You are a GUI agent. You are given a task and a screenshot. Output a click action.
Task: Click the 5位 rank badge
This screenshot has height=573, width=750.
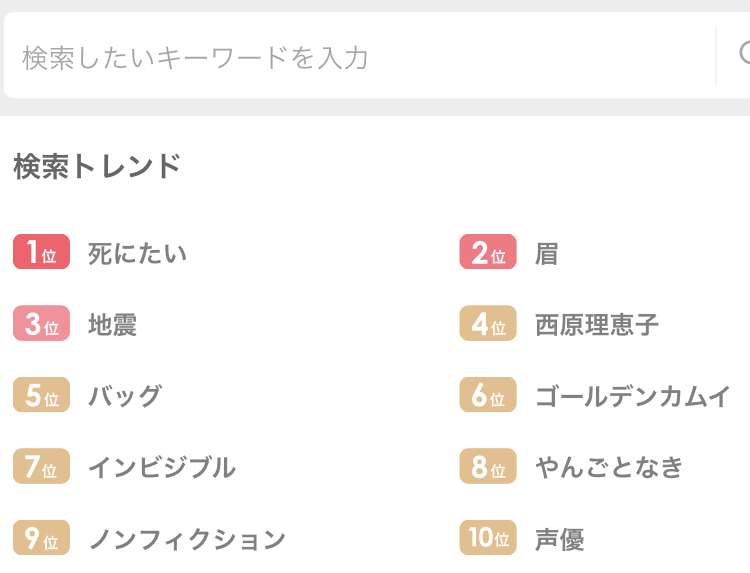pos(42,395)
